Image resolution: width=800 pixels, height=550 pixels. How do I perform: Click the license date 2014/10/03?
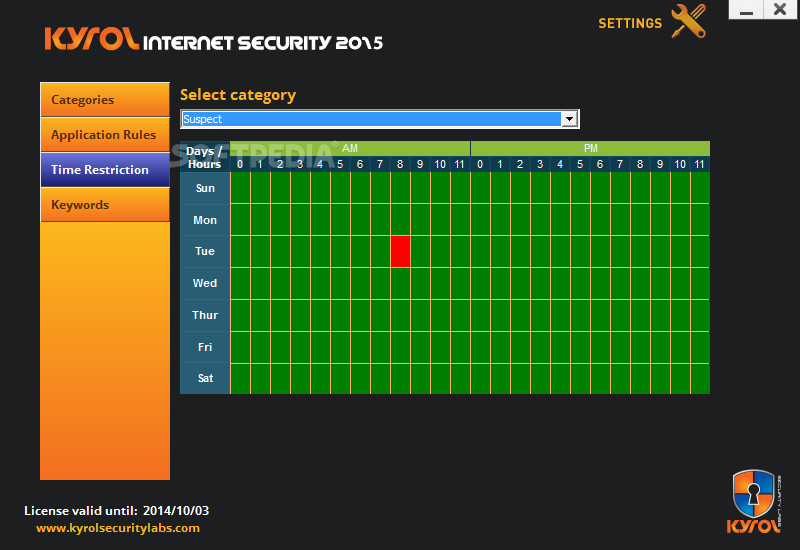click(x=176, y=511)
